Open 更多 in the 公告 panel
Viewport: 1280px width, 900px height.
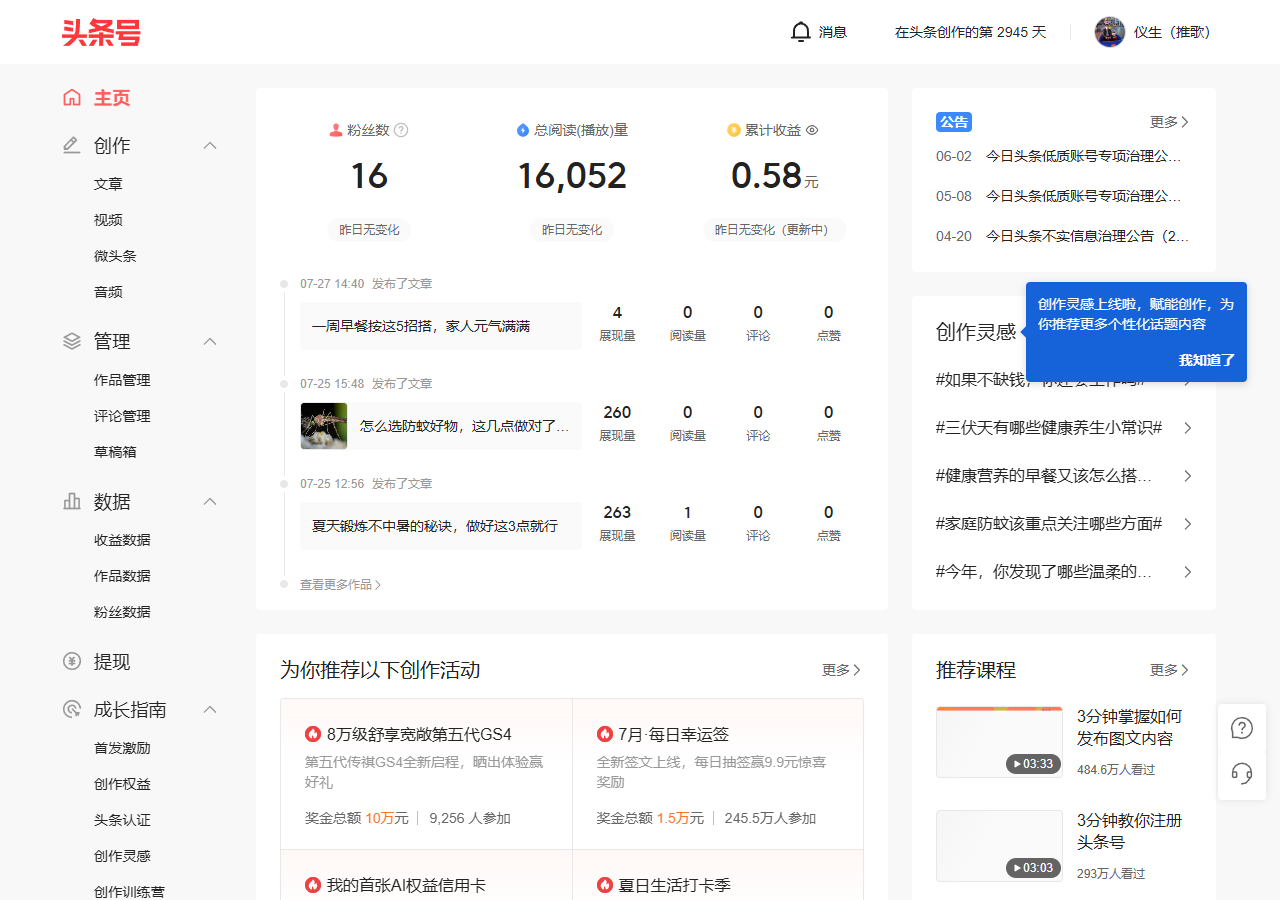pos(1169,122)
